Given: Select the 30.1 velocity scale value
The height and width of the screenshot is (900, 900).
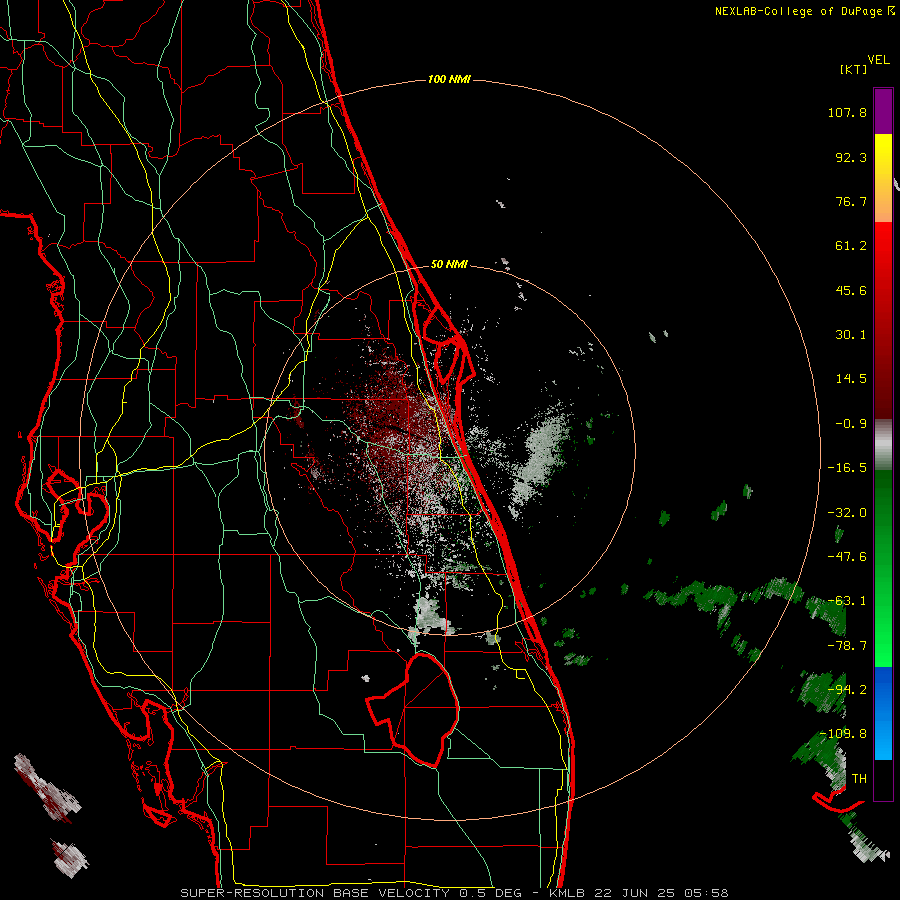Looking at the screenshot, I should click(851, 335).
